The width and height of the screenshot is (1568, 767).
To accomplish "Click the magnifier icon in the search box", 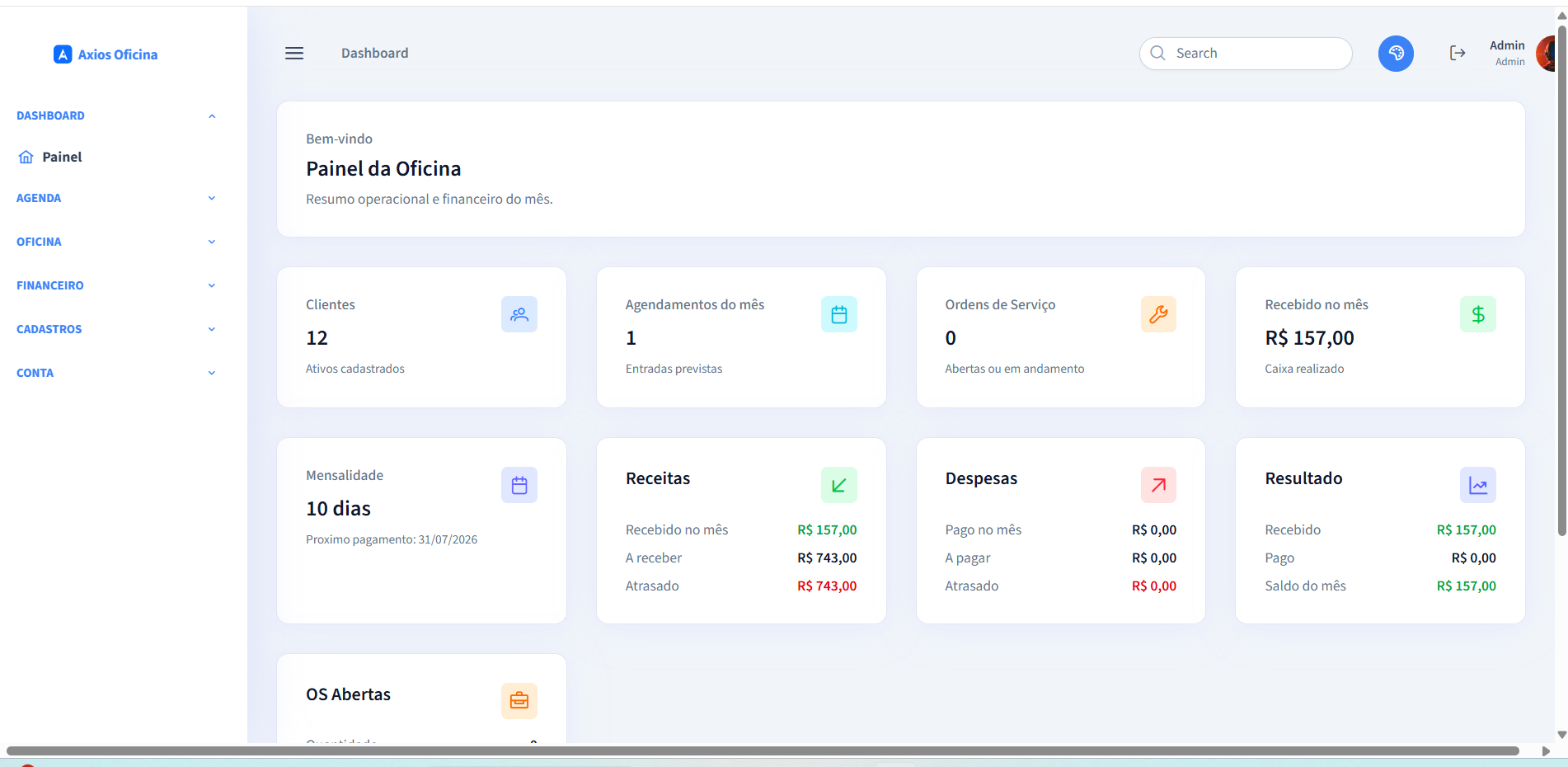I will click(x=1157, y=53).
